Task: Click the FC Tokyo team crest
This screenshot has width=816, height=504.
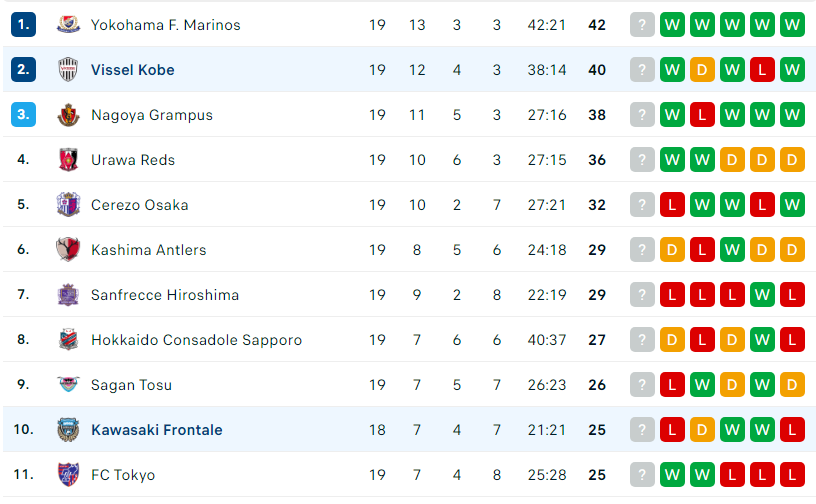Action: coord(68,474)
